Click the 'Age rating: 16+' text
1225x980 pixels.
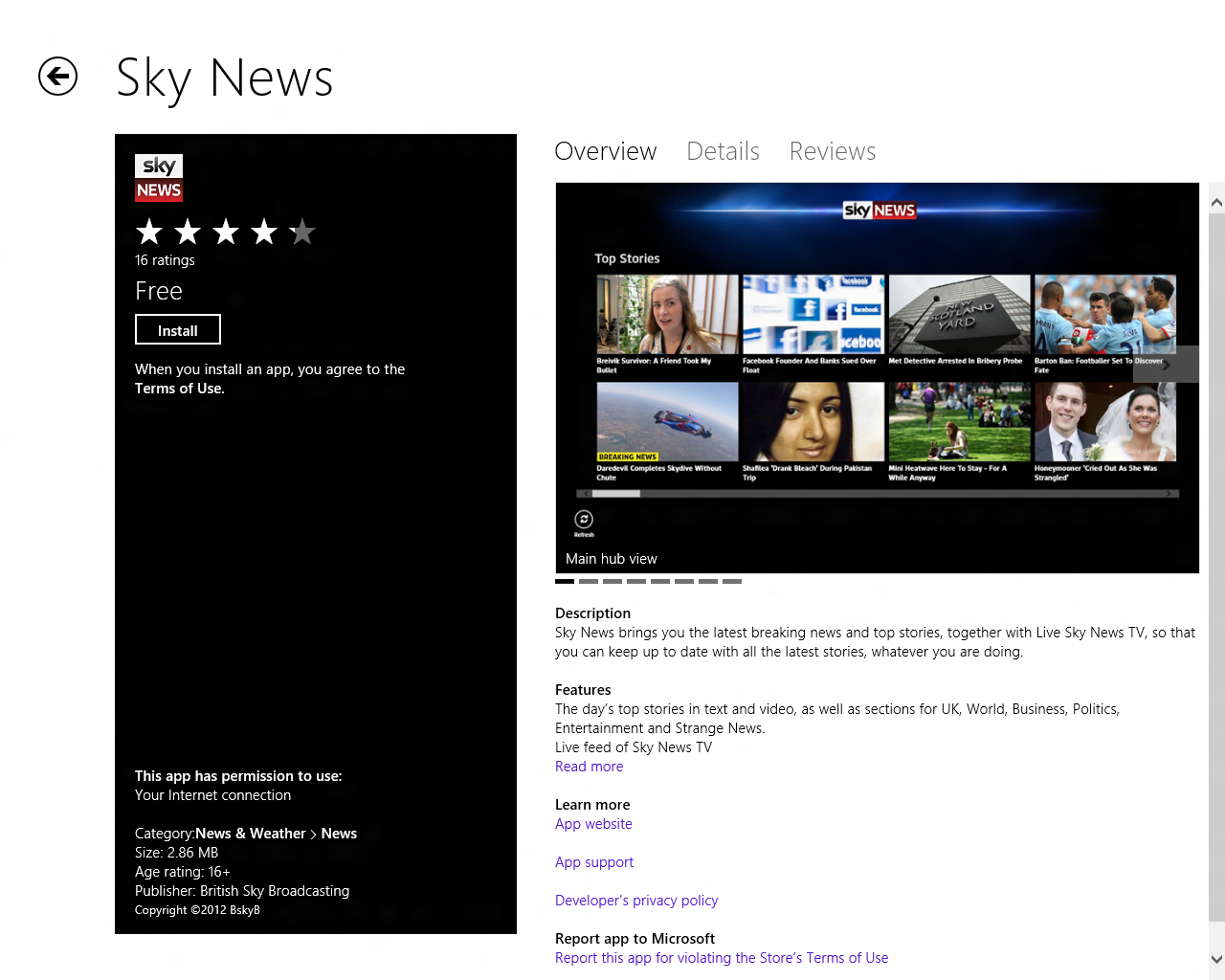pos(182,872)
